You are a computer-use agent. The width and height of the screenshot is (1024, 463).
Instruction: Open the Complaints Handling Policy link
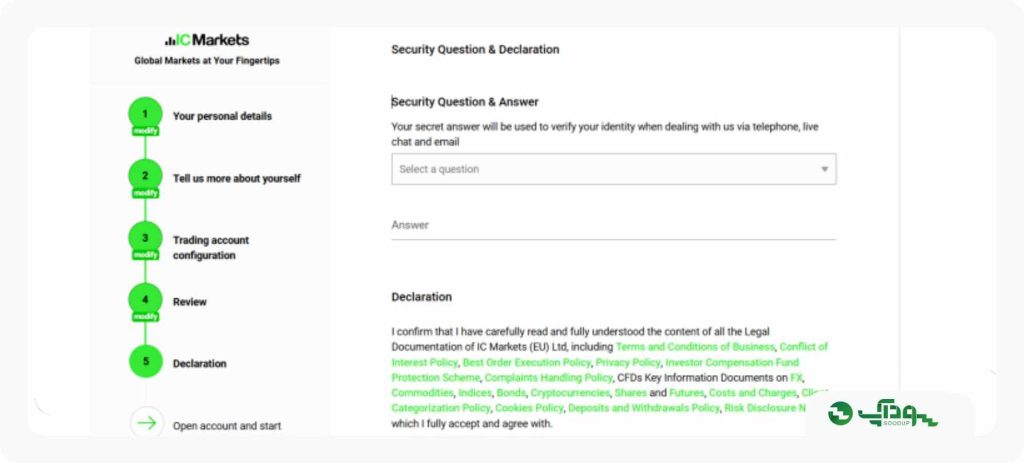click(x=549, y=377)
